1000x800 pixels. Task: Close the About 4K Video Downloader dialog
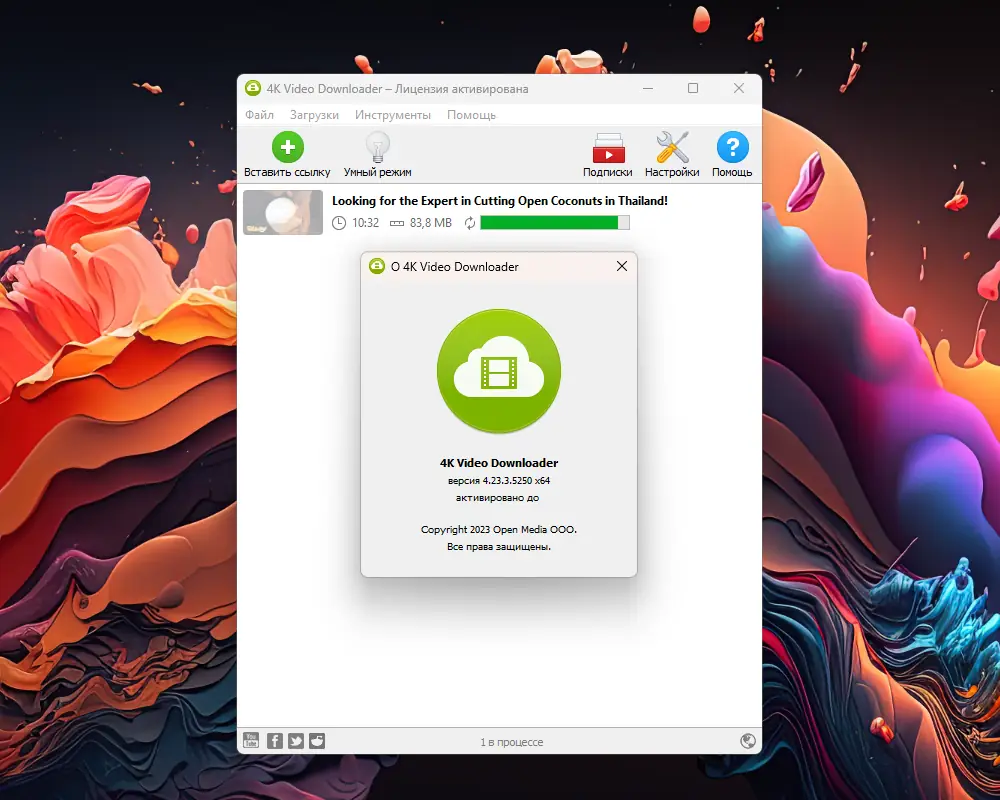622,266
